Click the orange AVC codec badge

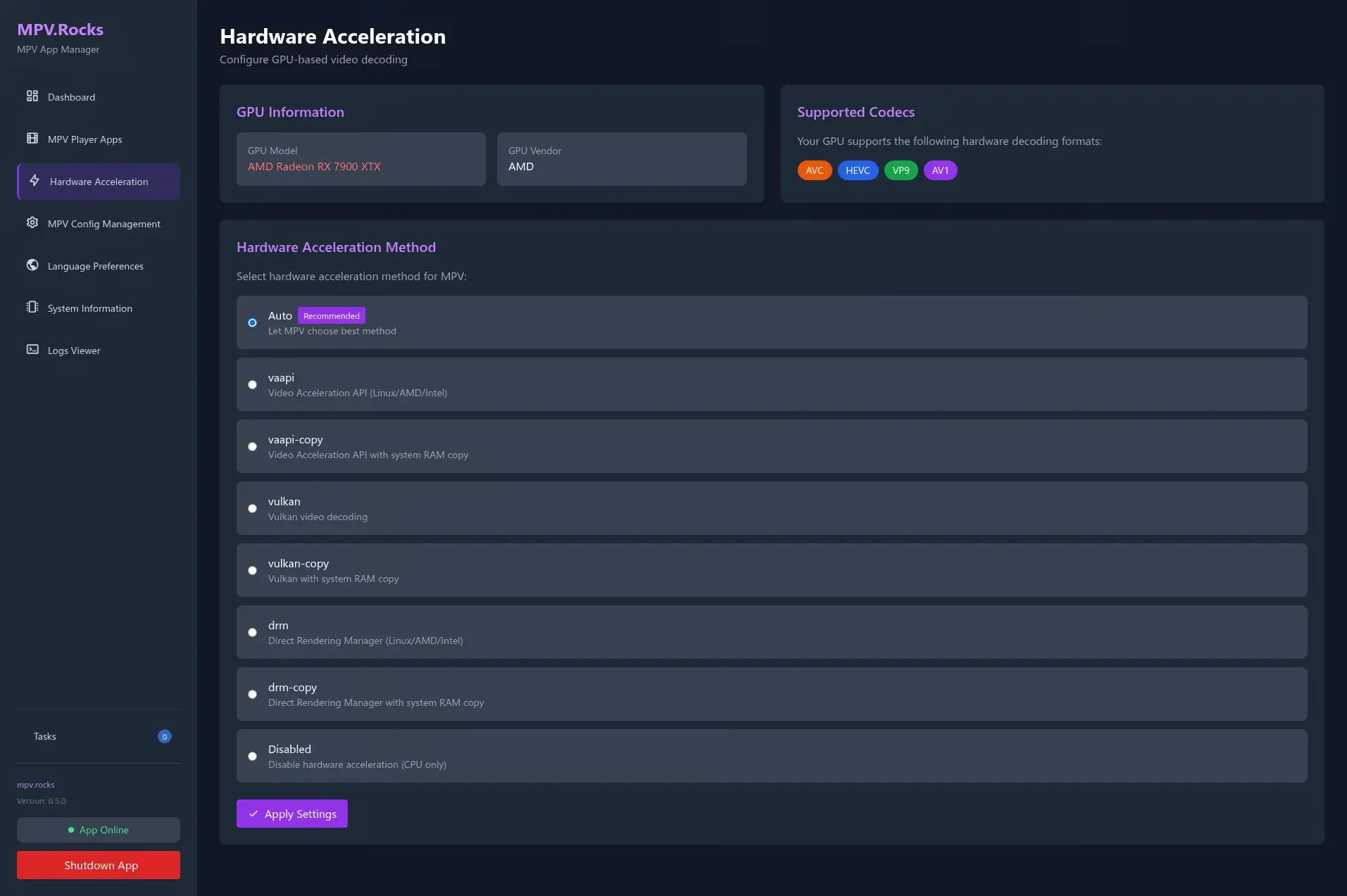tap(814, 170)
